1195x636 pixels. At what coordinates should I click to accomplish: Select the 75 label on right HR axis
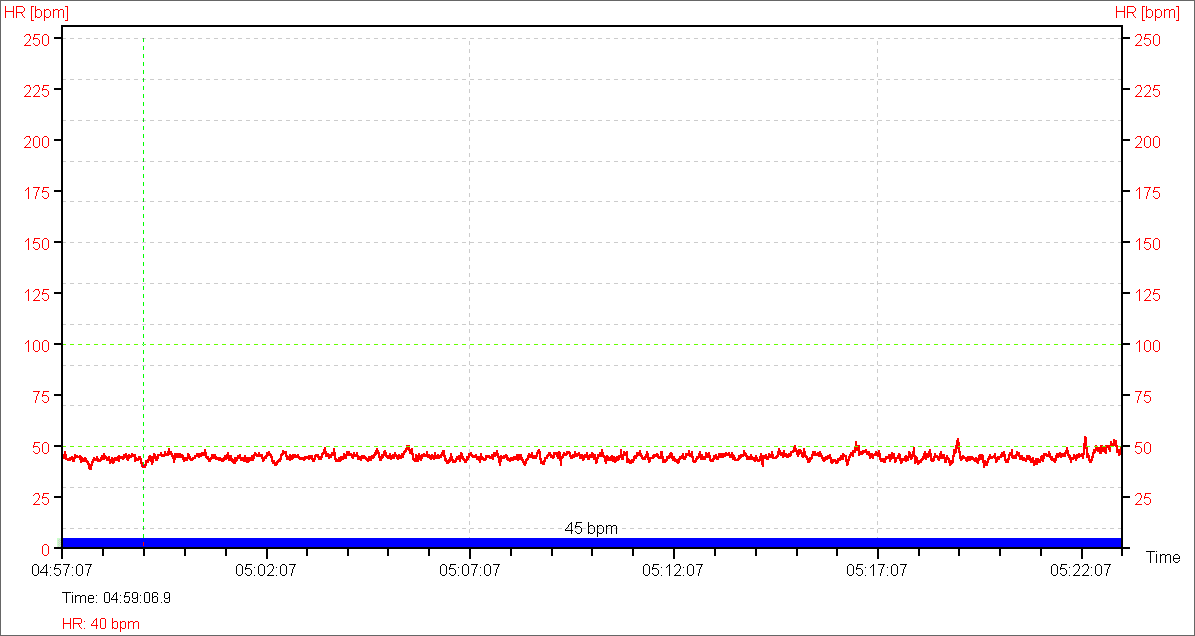pos(1143,396)
